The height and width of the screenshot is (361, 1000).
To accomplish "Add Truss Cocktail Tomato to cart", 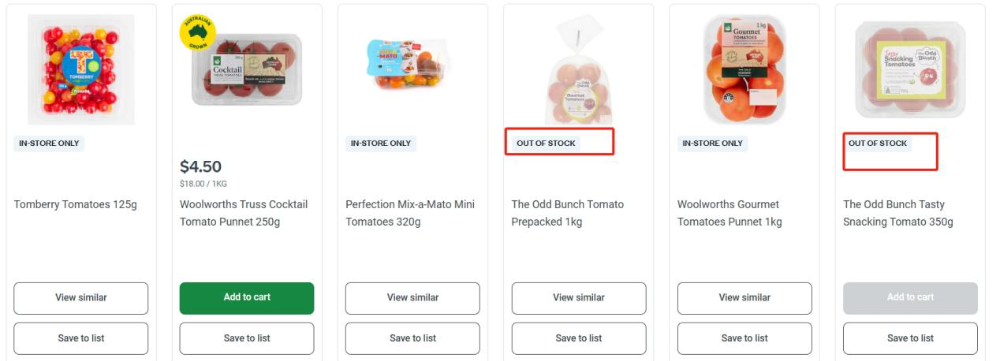I will tap(247, 298).
